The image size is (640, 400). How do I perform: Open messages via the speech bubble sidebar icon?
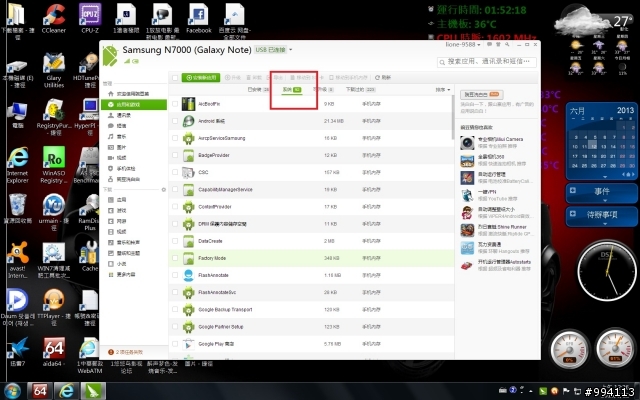click(x=111, y=126)
